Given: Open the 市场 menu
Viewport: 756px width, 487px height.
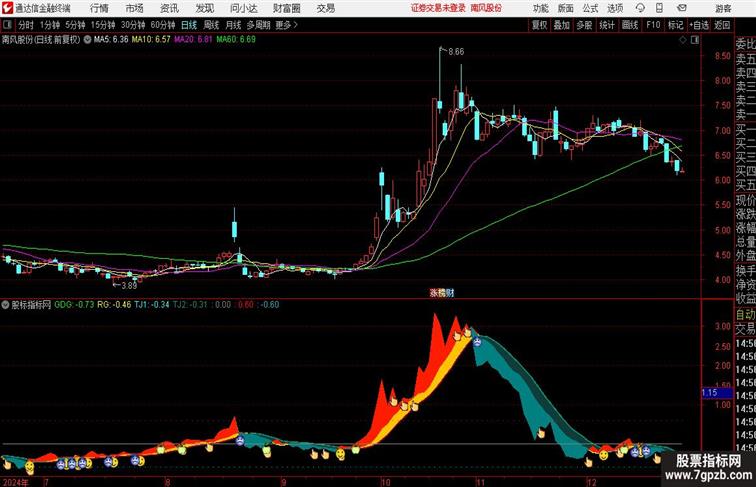Looking at the screenshot, I should [x=135, y=8].
